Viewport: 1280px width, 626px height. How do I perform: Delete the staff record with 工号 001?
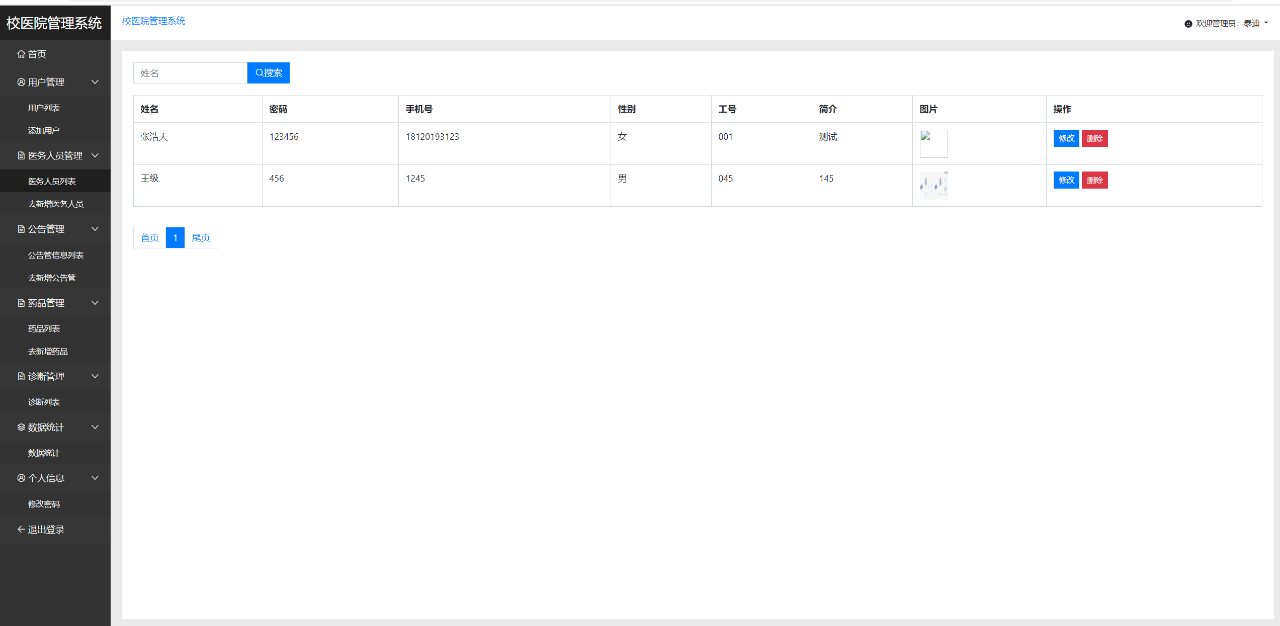point(1095,138)
